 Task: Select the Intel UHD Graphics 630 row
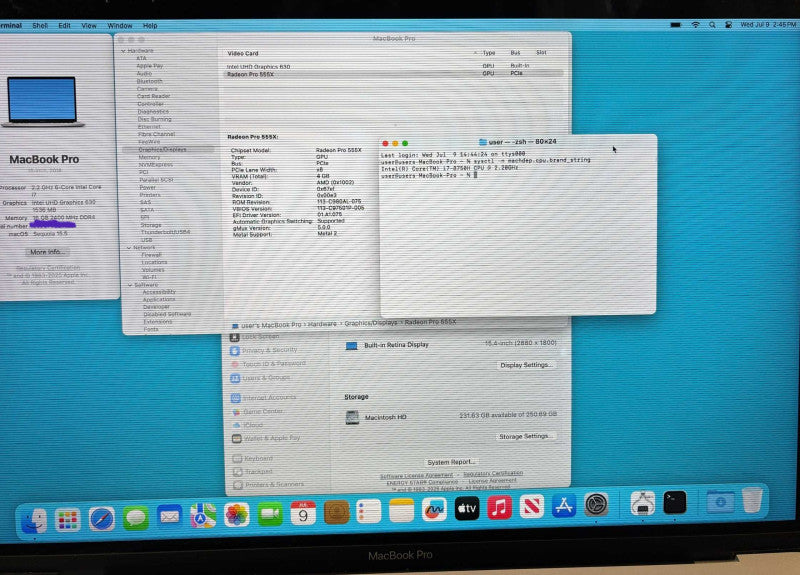click(x=394, y=66)
